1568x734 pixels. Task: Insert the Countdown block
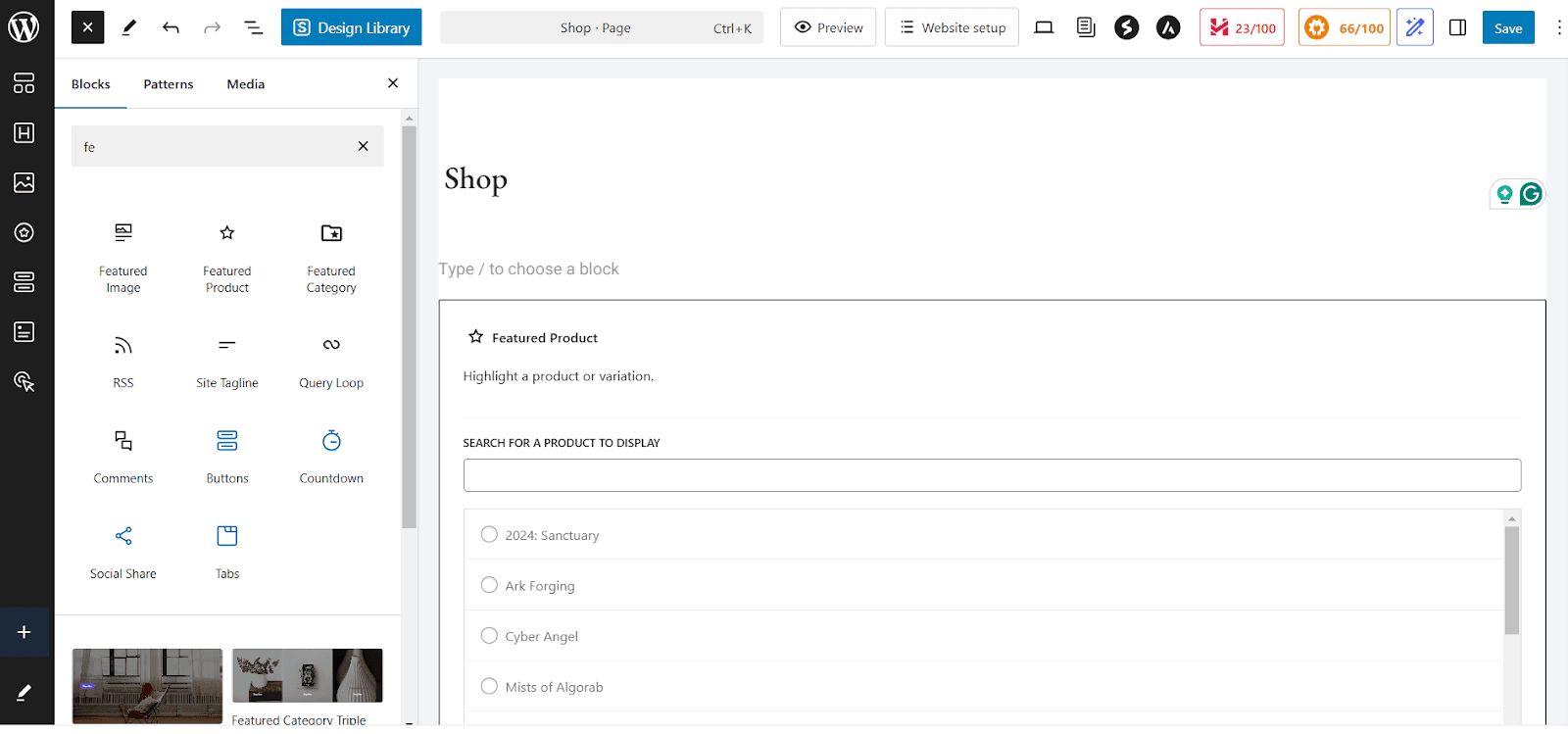pyautogui.click(x=331, y=456)
